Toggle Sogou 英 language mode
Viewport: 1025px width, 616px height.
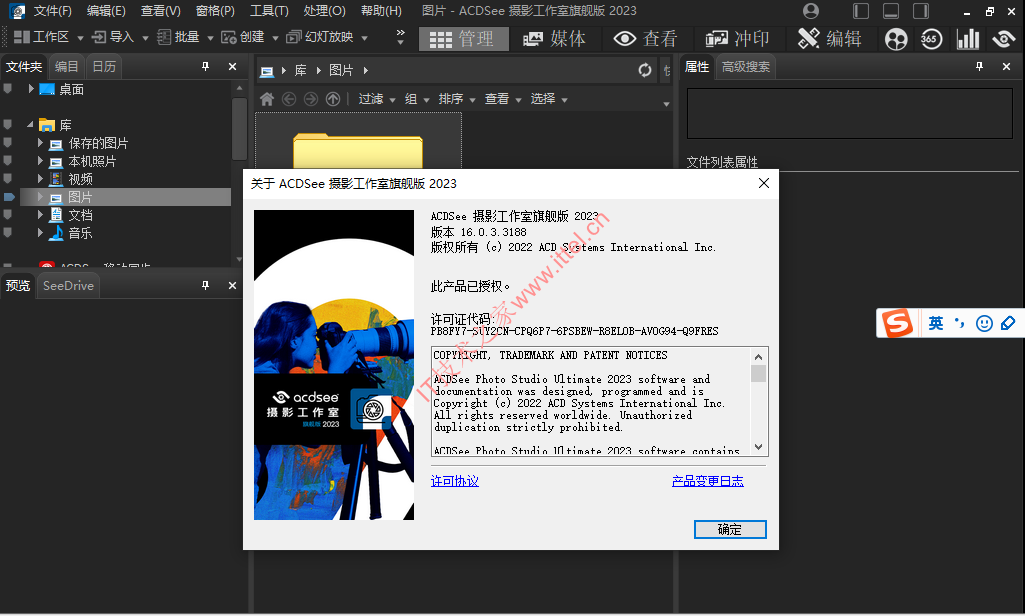[936, 323]
